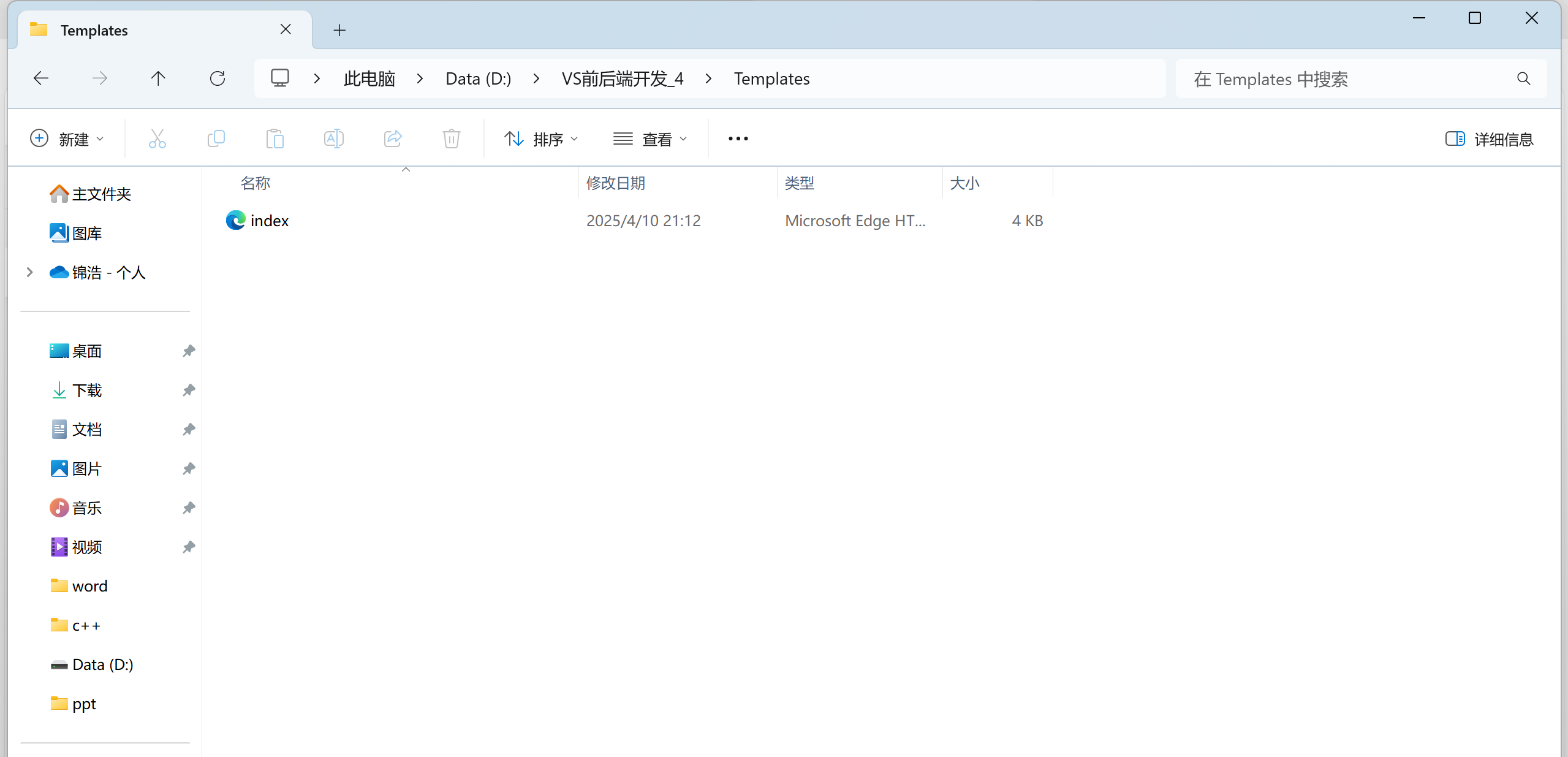The height and width of the screenshot is (757, 1568).
Task: Click the Cut scissors icon
Action: click(x=157, y=139)
